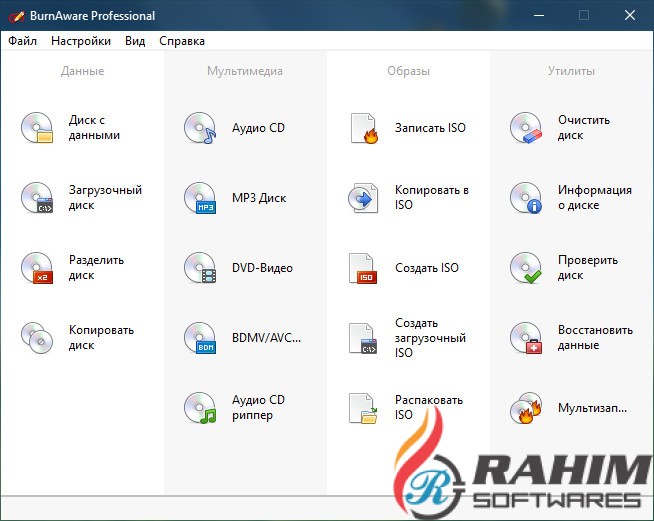Screen dimensions: 654x521
Task: Select the Копировать в ISO arrow icon
Action: point(363,198)
